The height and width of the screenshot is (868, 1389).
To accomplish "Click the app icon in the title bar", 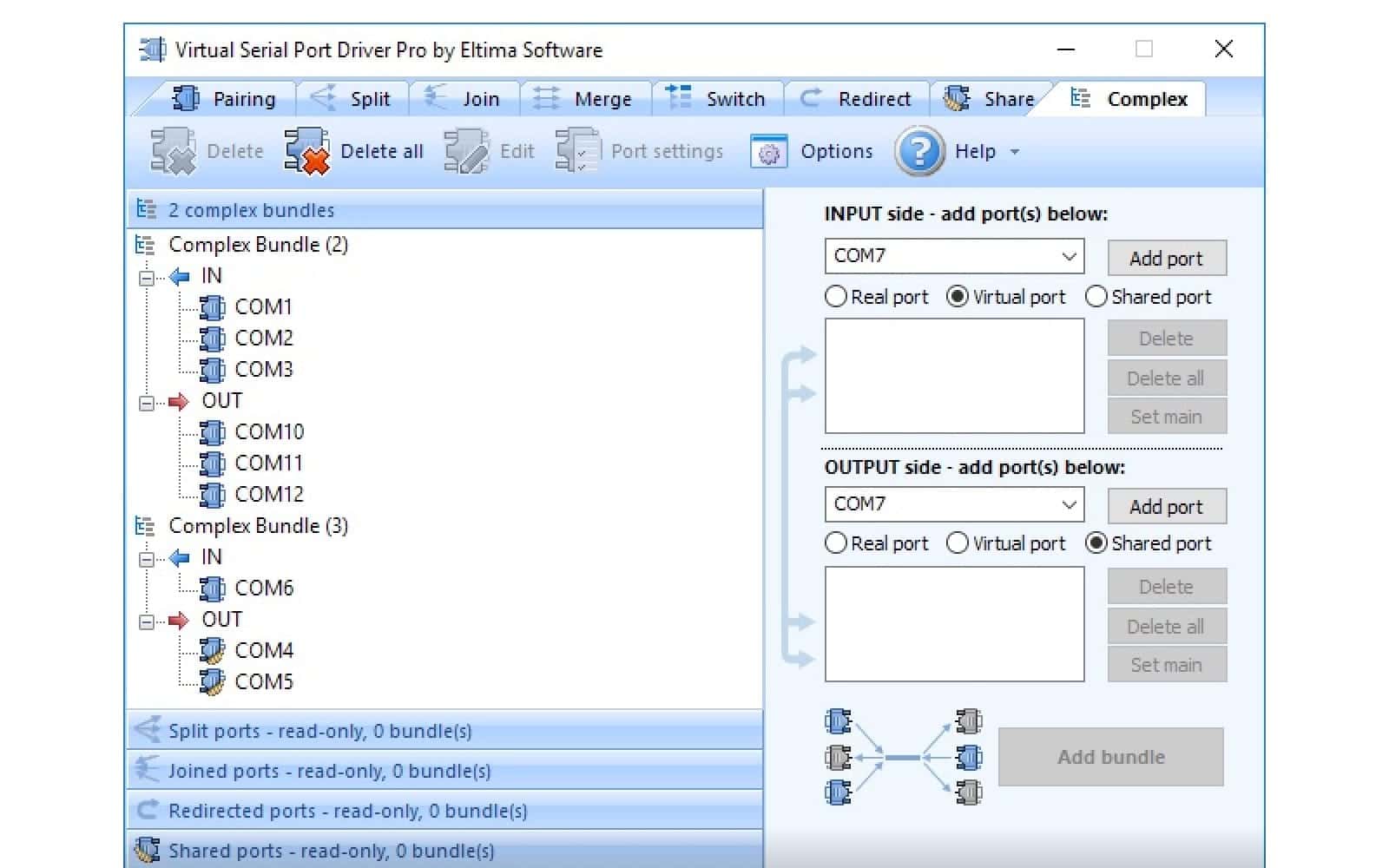I will [153, 49].
